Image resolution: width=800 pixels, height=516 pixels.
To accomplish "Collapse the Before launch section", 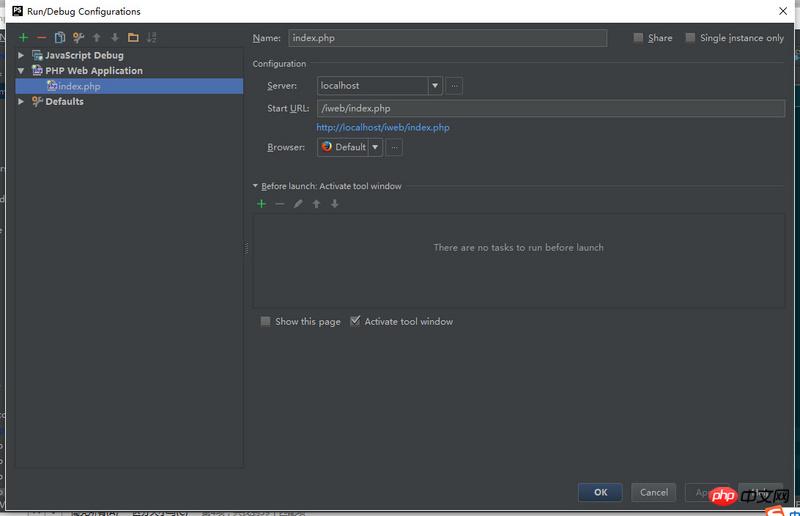I will (256, 186).
